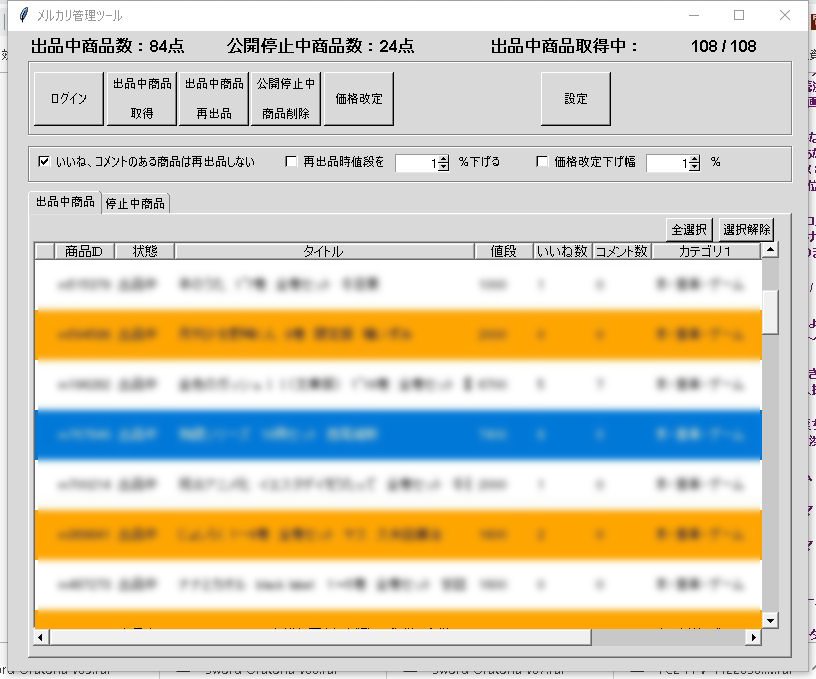
Task: Click the ログイン button
Action: click(69, 99)
